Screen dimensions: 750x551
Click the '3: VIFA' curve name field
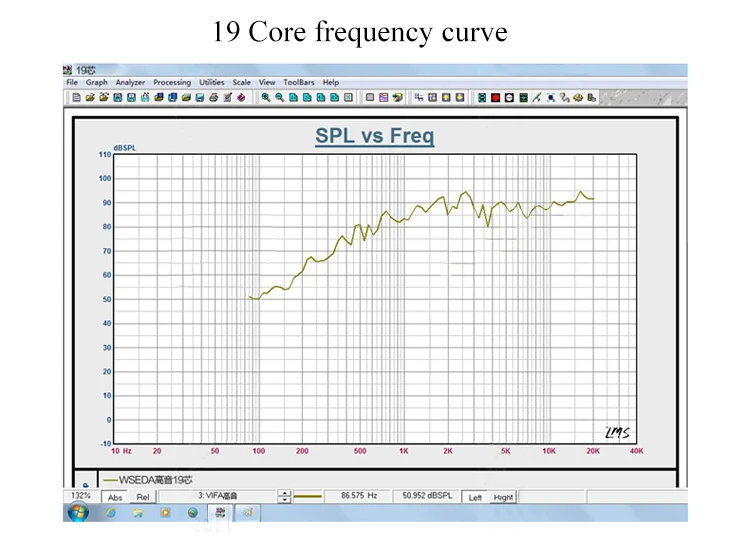pos(218,496)
